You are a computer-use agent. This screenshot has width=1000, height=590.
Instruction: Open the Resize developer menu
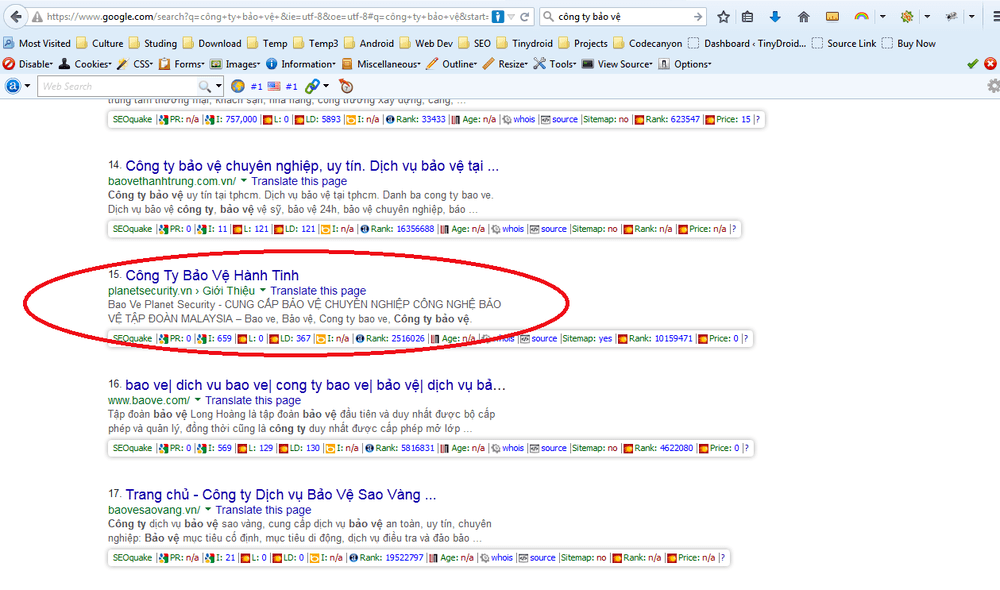505,64
